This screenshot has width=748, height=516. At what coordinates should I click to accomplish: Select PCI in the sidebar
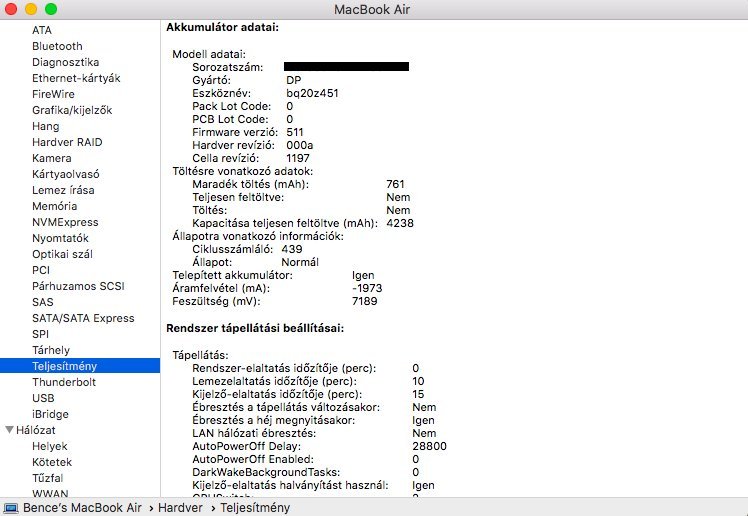click(41, 270)
